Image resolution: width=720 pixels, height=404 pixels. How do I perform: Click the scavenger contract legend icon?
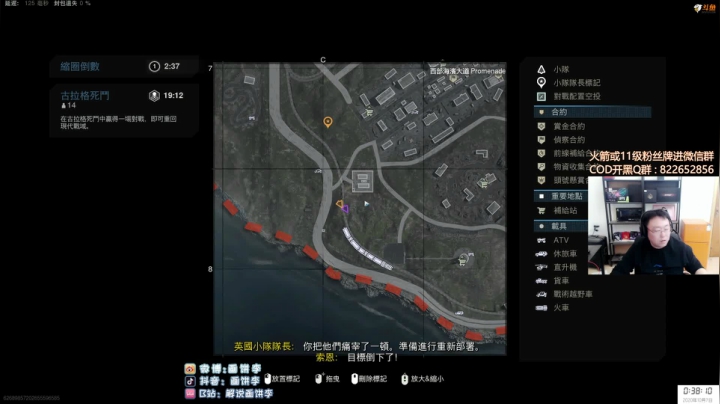[x=541, y=167]
